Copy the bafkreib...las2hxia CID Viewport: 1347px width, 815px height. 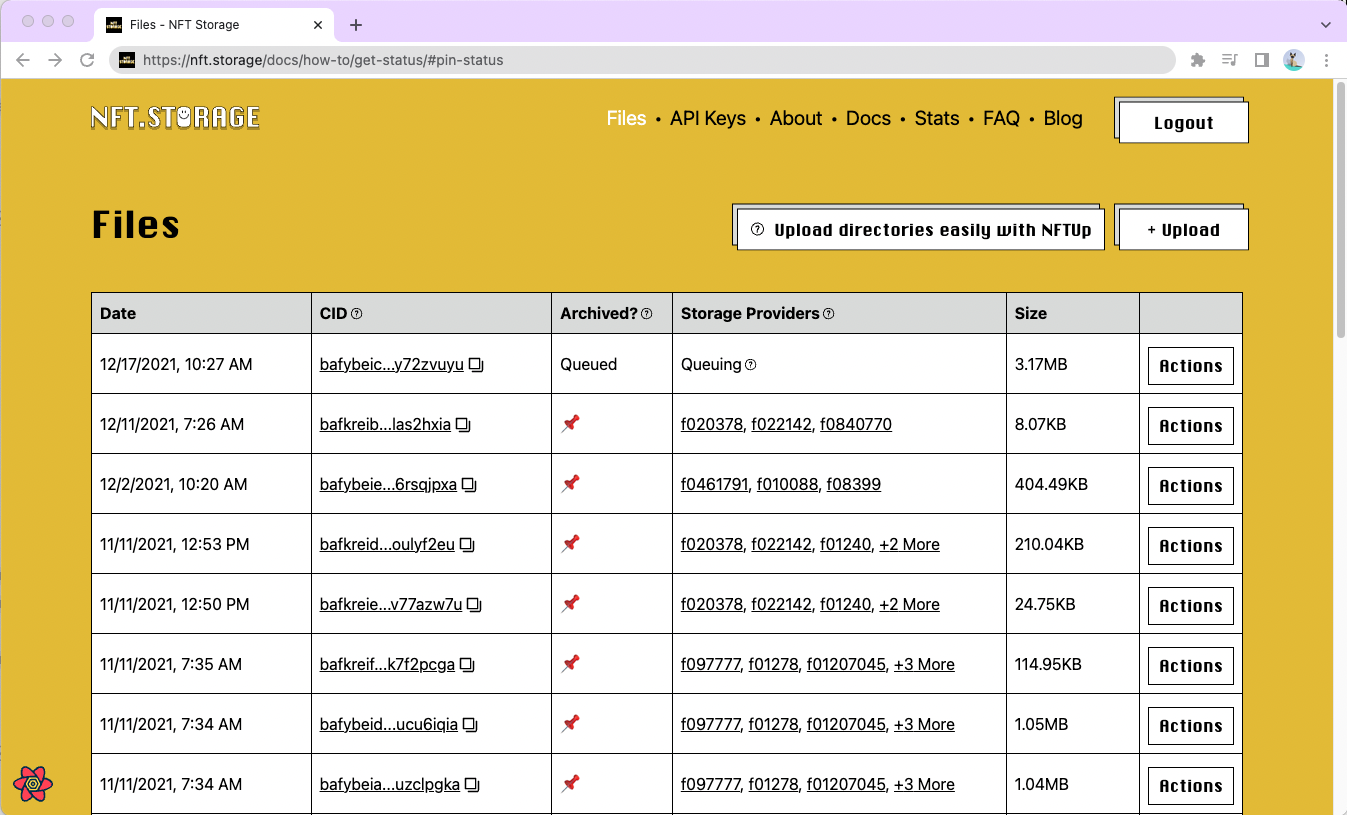click(462, 424)
